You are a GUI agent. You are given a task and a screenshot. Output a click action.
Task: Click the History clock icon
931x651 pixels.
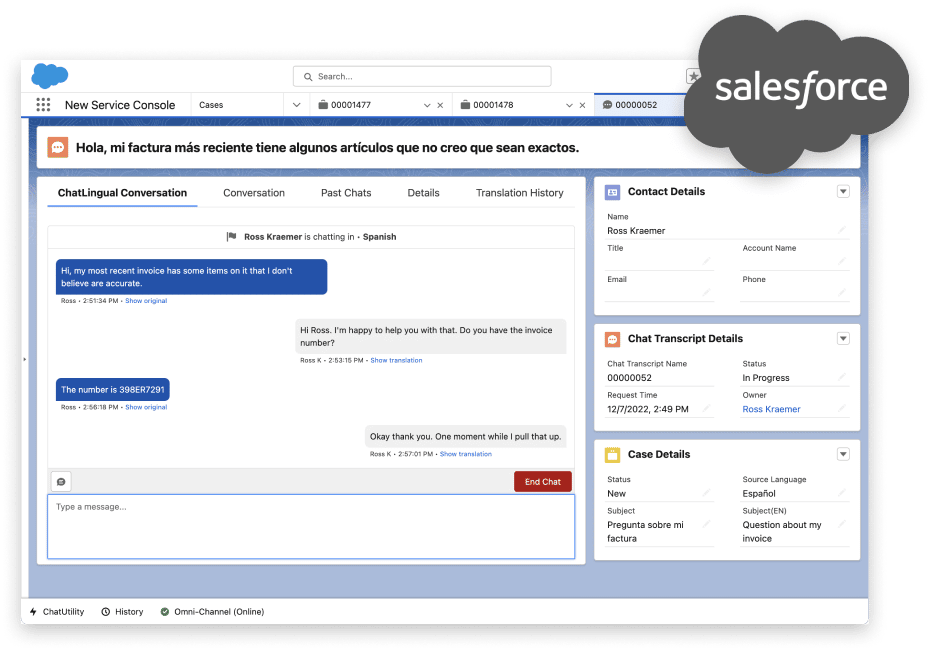click(x=106, y=611)
